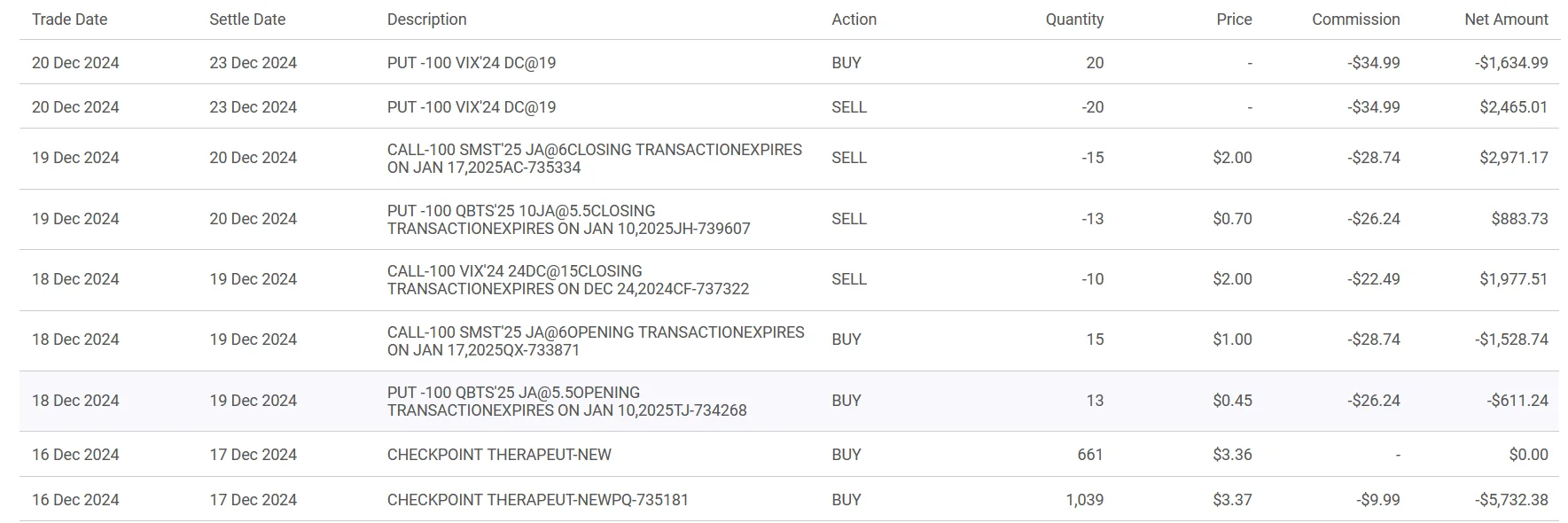Open the QBTS opening transaction TJ-734268 description

[x=566, y=402]
